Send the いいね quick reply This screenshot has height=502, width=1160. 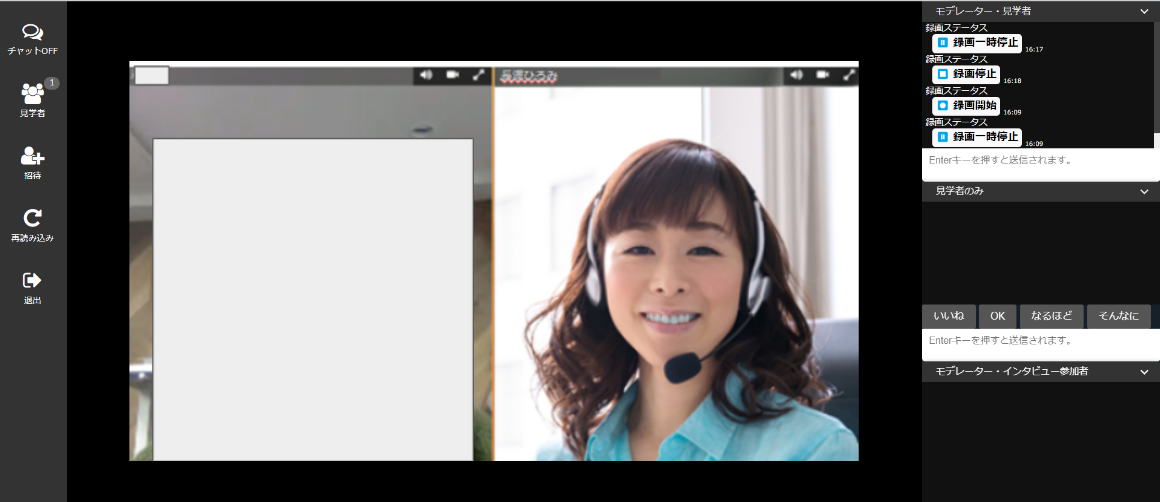(948, 316)
